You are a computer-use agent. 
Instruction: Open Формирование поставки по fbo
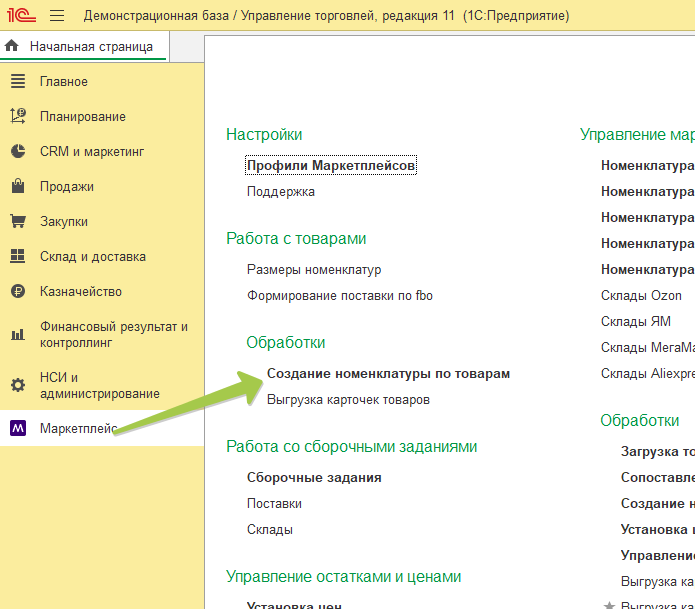pos(340,296)
